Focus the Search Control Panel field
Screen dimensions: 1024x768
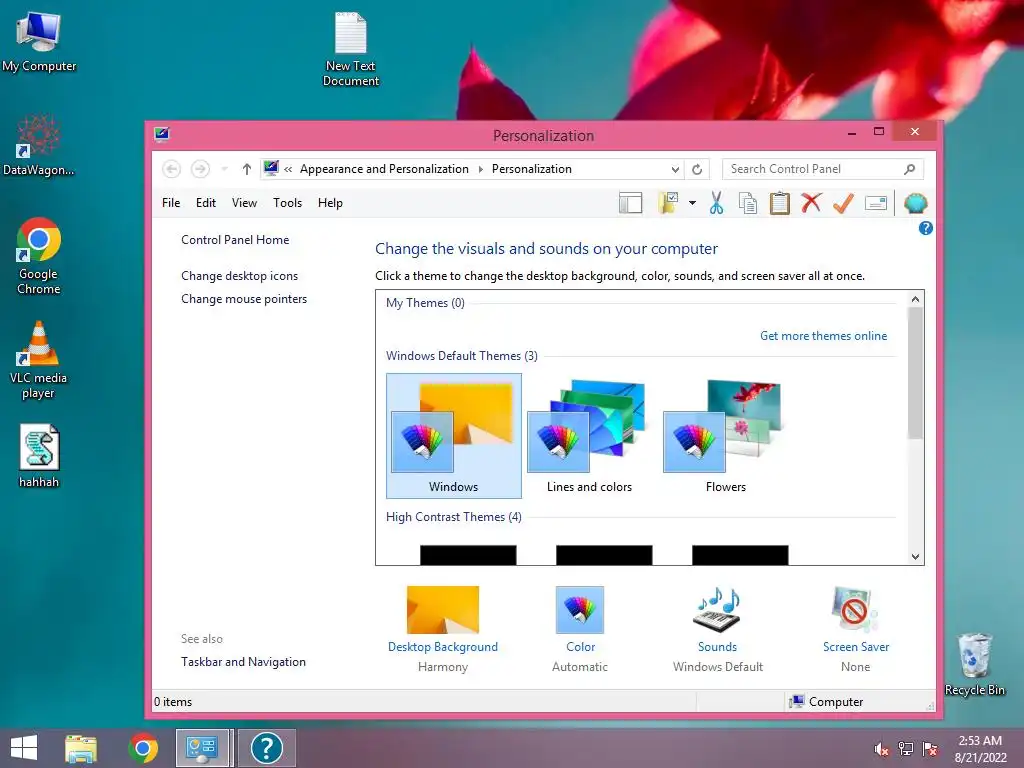tap(823, 169)
